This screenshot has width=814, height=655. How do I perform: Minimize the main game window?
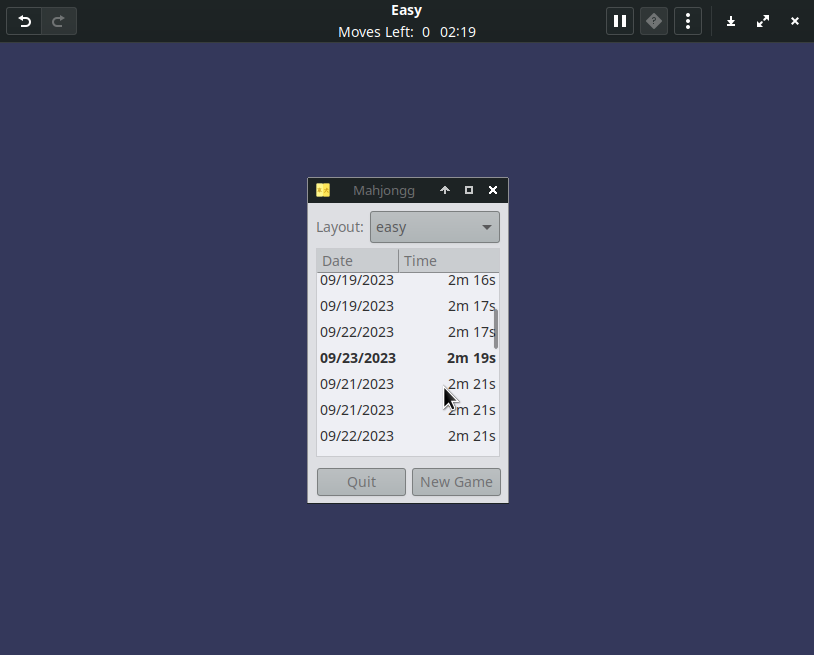[x=731, y=21]
